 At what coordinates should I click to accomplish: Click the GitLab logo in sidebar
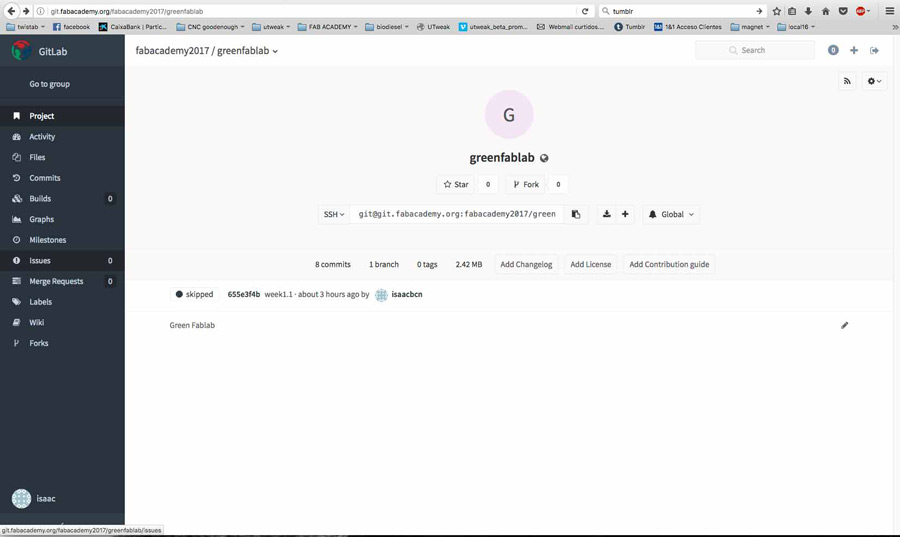[21, 51]
